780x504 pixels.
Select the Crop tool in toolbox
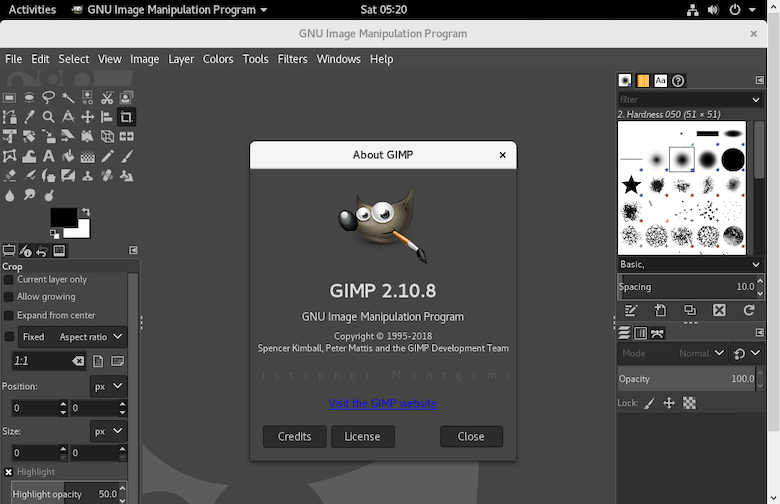click(127, 117)
